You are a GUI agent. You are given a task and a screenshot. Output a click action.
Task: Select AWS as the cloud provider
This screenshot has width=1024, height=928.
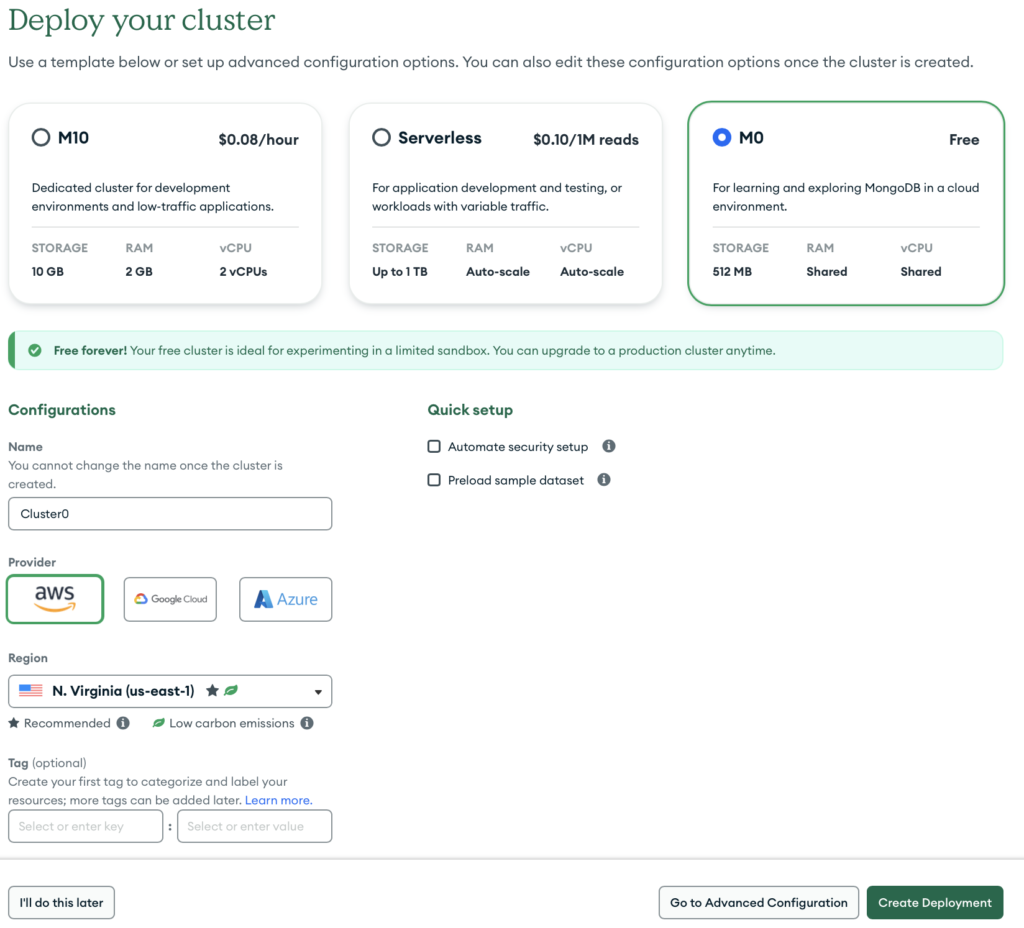point(55,599)
